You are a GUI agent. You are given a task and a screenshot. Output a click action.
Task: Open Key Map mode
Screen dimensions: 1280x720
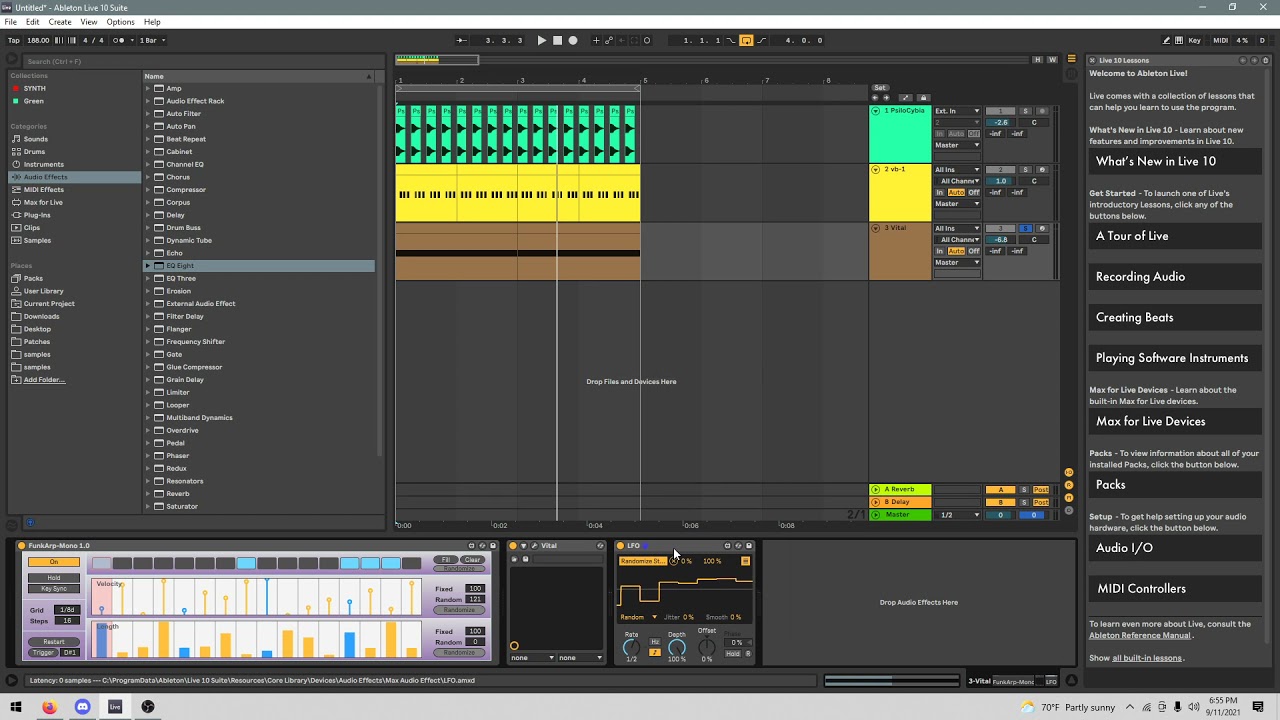1195,40
